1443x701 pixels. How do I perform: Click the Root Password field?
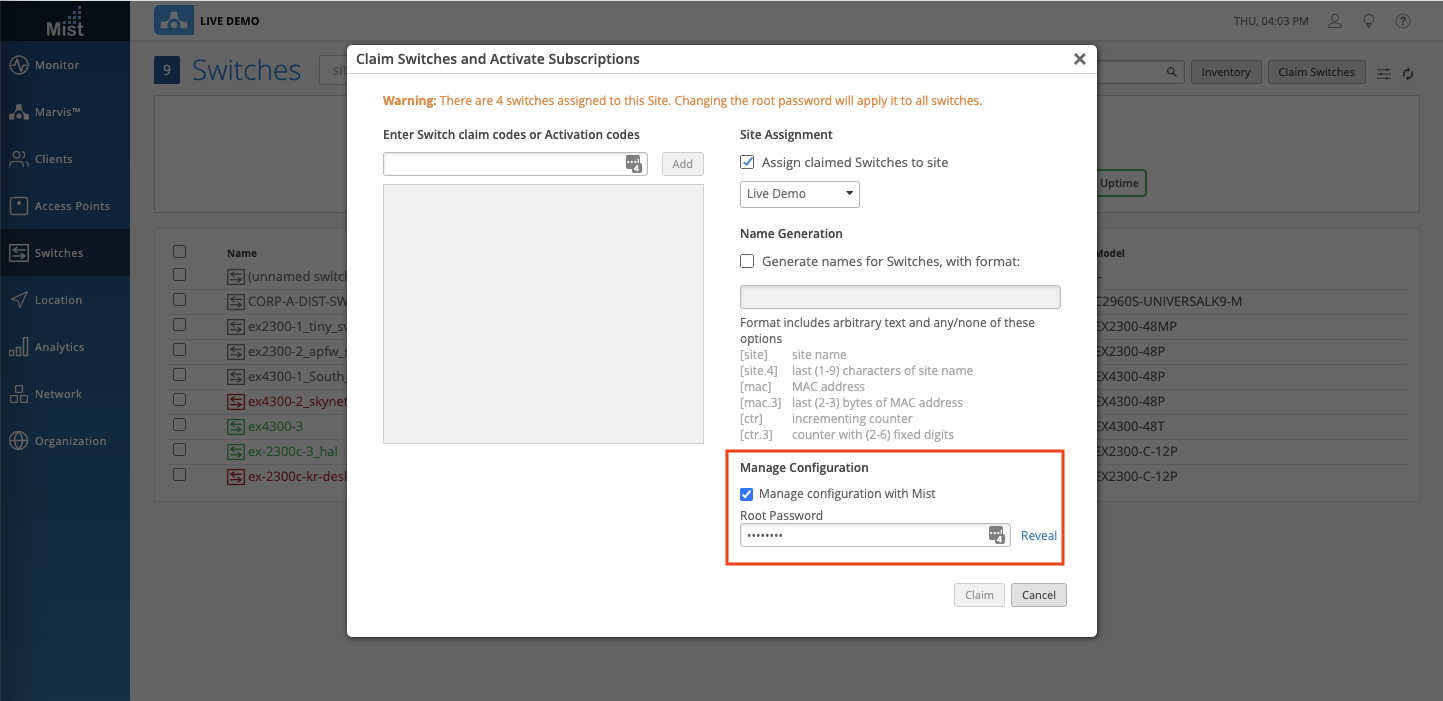point(864,536)
